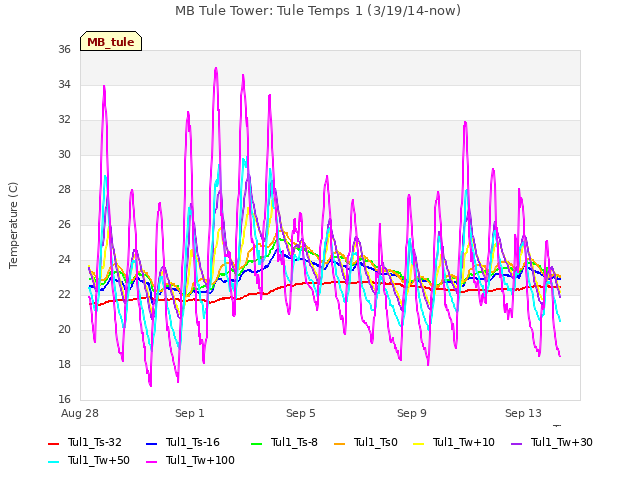This screenshot has height=480, width=640.
Task: Click the purple Tul1_Tw+30 color swatch
Action: [517, 444]
